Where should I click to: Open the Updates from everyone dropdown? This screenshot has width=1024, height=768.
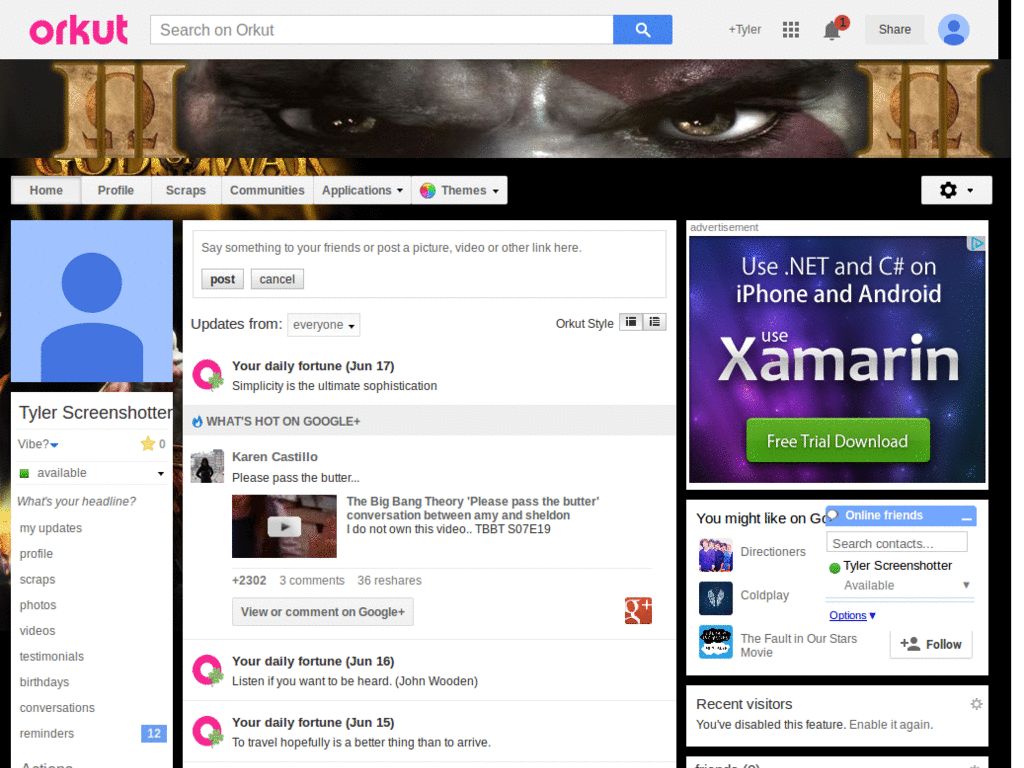pos(324,325)
